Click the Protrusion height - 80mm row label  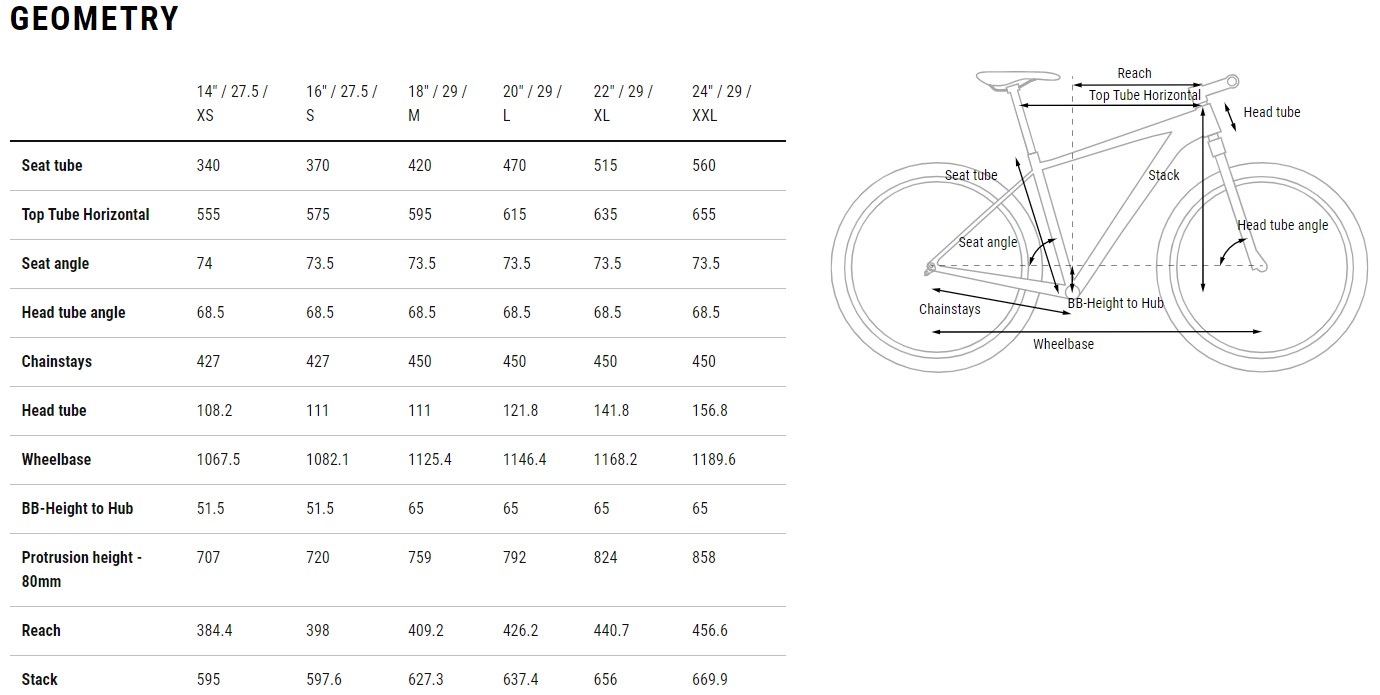point(81,569)
